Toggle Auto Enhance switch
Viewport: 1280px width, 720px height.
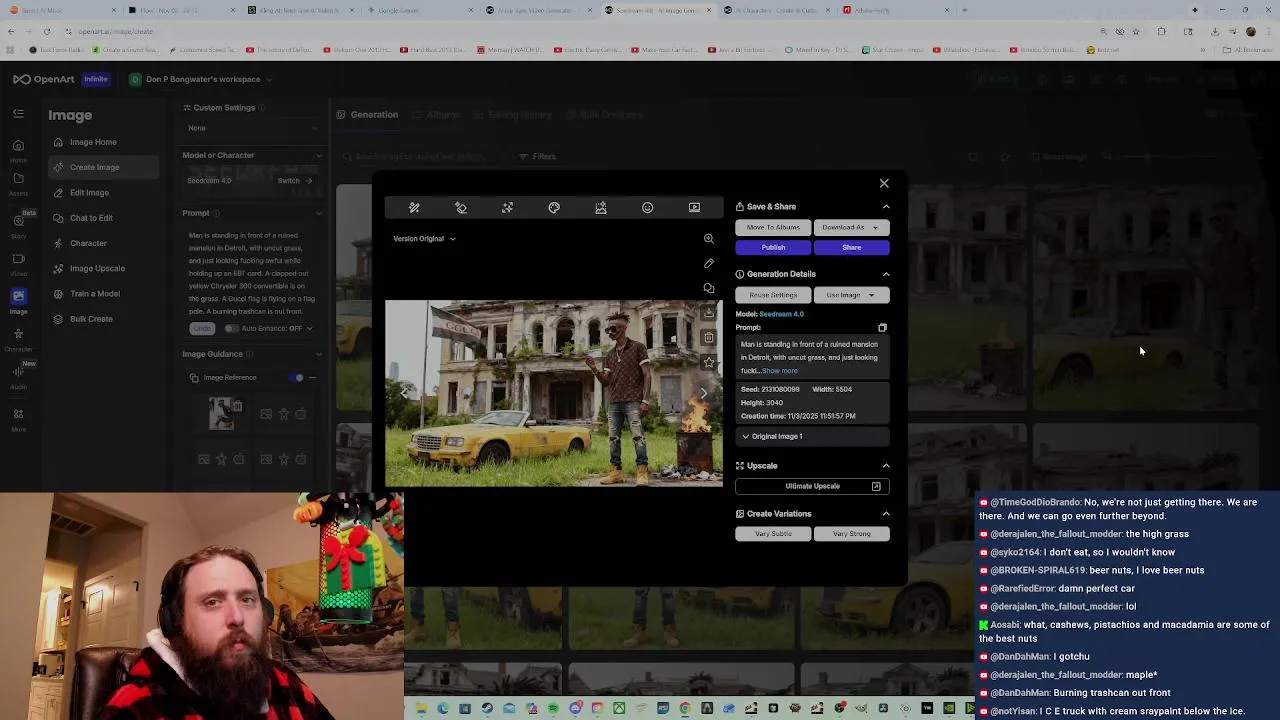(x=232, y=328)
